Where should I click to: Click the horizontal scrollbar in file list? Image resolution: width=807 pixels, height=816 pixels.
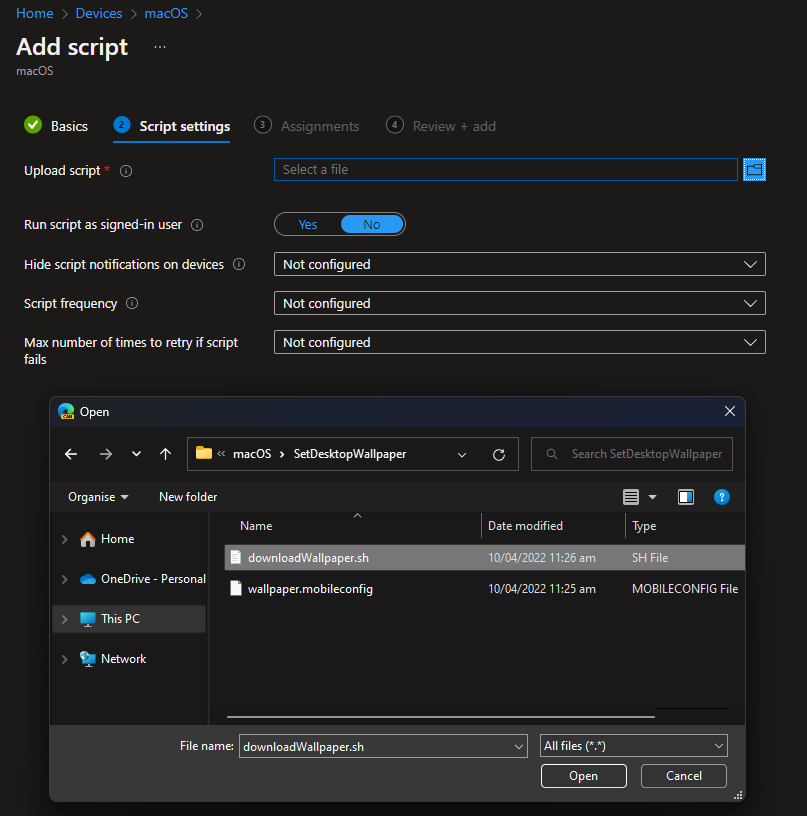coord(441,717)
